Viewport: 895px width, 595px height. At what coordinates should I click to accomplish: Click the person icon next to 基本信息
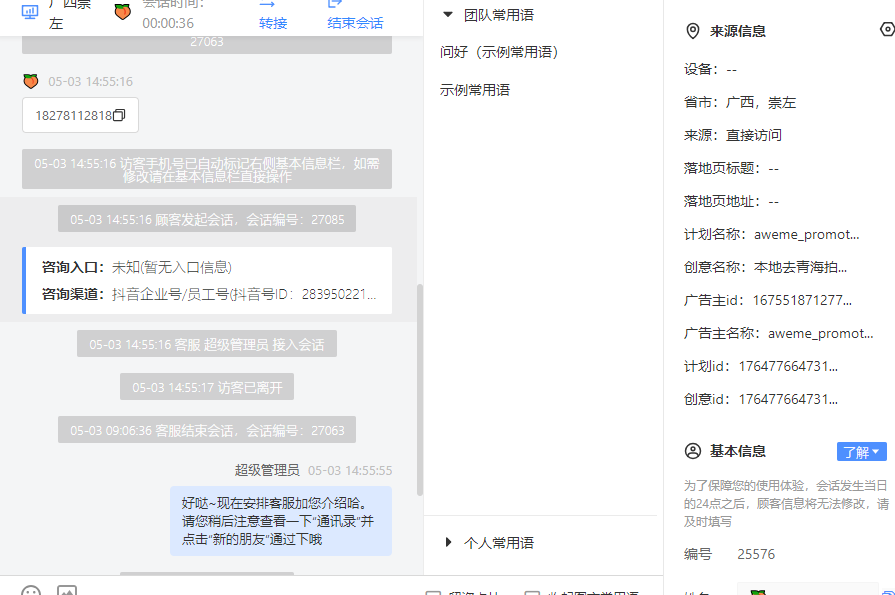[692, 451]
